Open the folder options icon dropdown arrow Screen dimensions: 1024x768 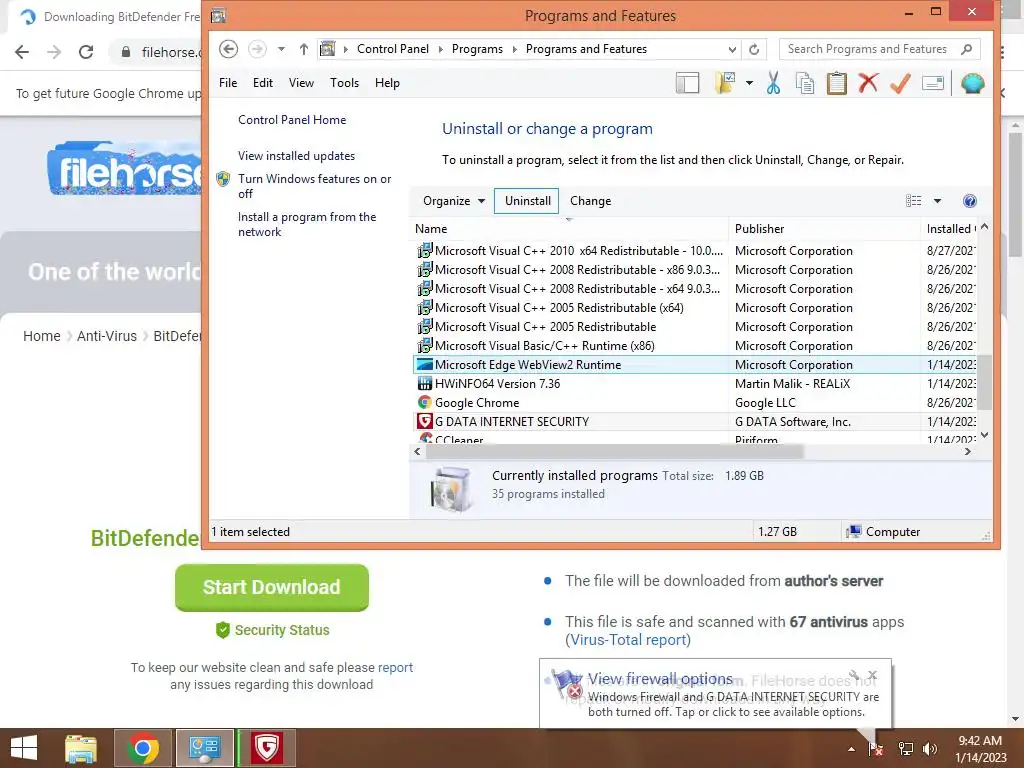pyautogui.click(x=749, y=83)
